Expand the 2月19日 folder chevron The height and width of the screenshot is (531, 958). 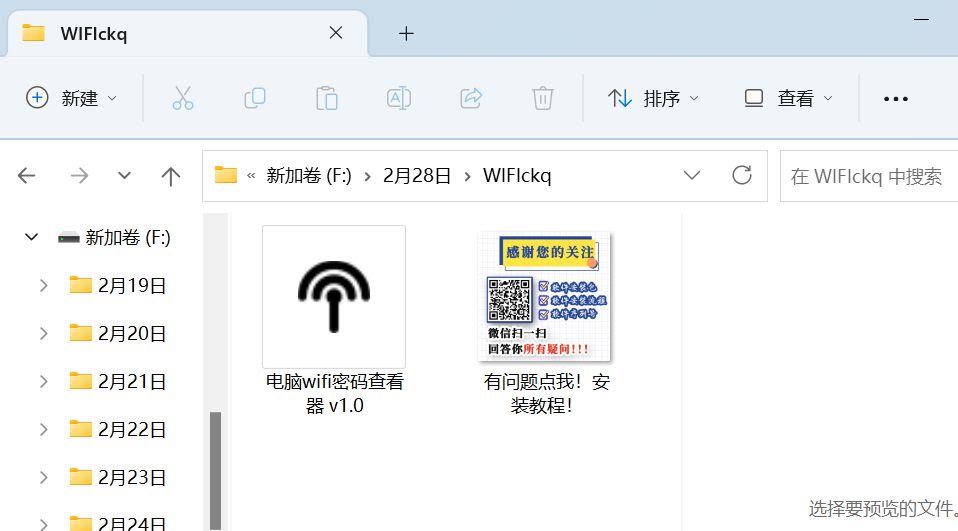pos(43,285)
